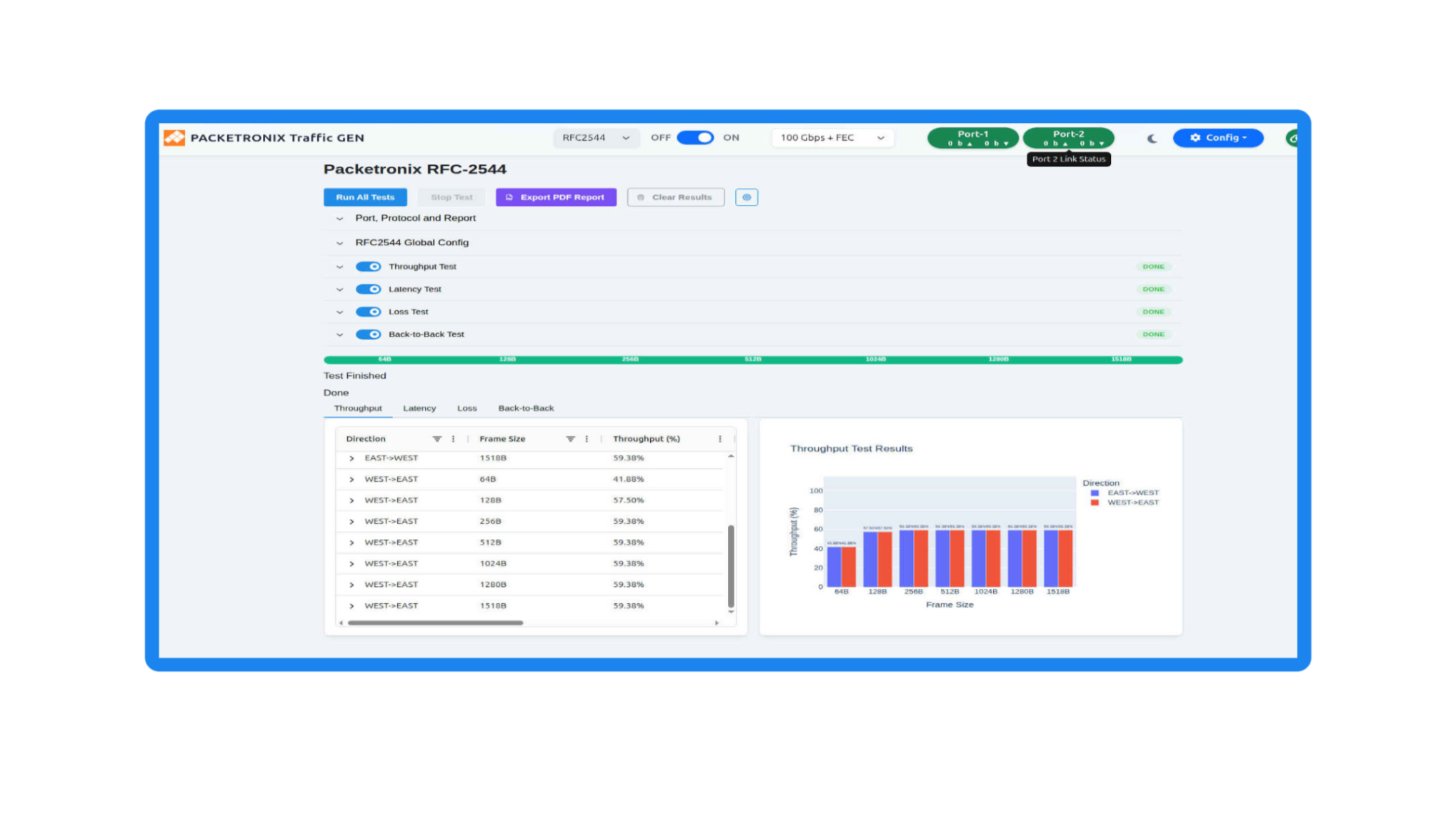This screenshot has width=1456, height=819.
Task: Open the Config menu button
Action: (1218, 138)
